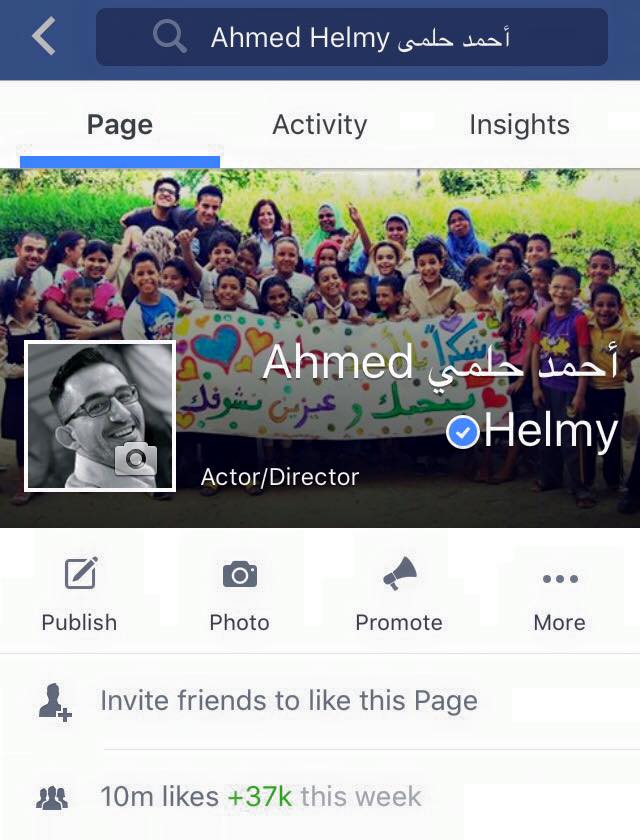Screen dimensions: 640x840
Task: Tap the blue verified badge
Action: (462, 432)
